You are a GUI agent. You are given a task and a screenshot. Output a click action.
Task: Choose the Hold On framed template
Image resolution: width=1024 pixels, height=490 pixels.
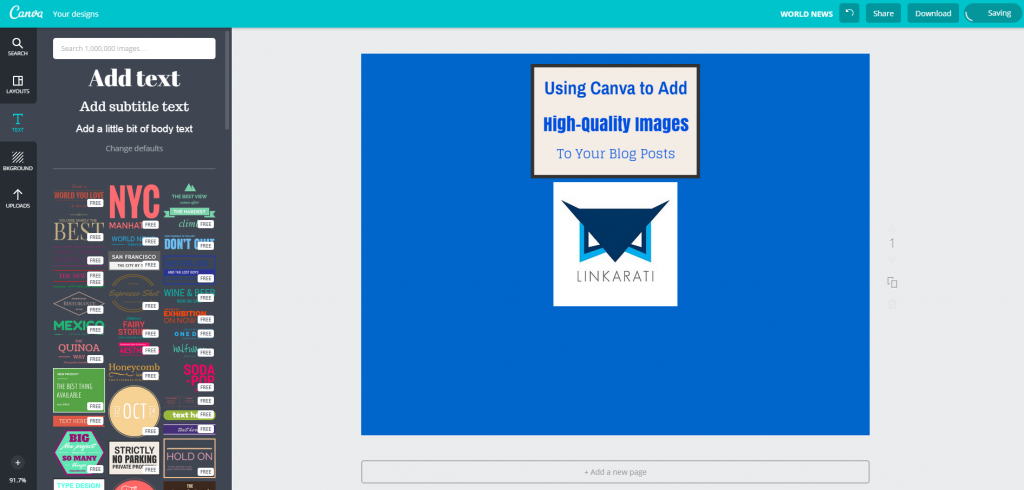coord(189,458)
